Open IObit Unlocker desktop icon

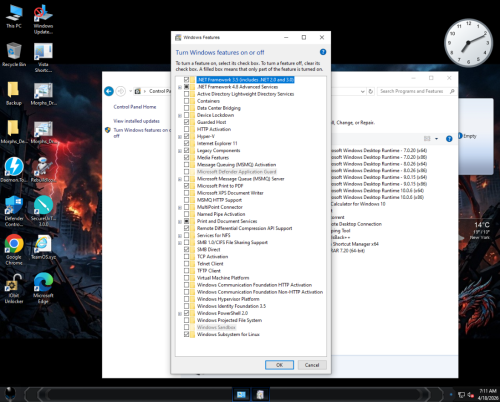14,288
